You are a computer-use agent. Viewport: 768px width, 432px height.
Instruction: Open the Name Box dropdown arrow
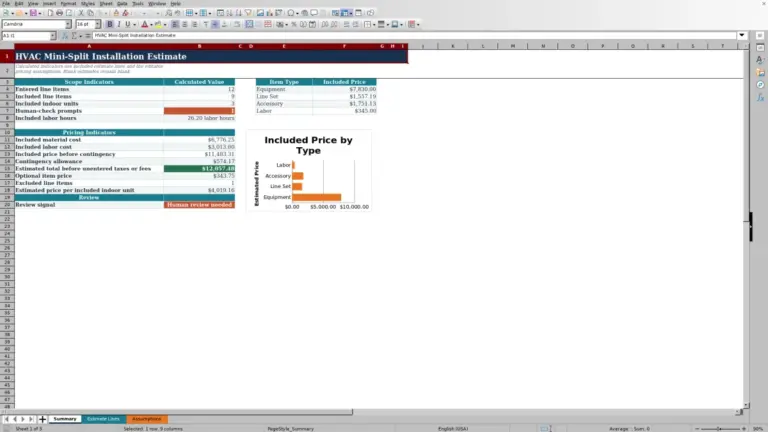click(x=53, y=35)
